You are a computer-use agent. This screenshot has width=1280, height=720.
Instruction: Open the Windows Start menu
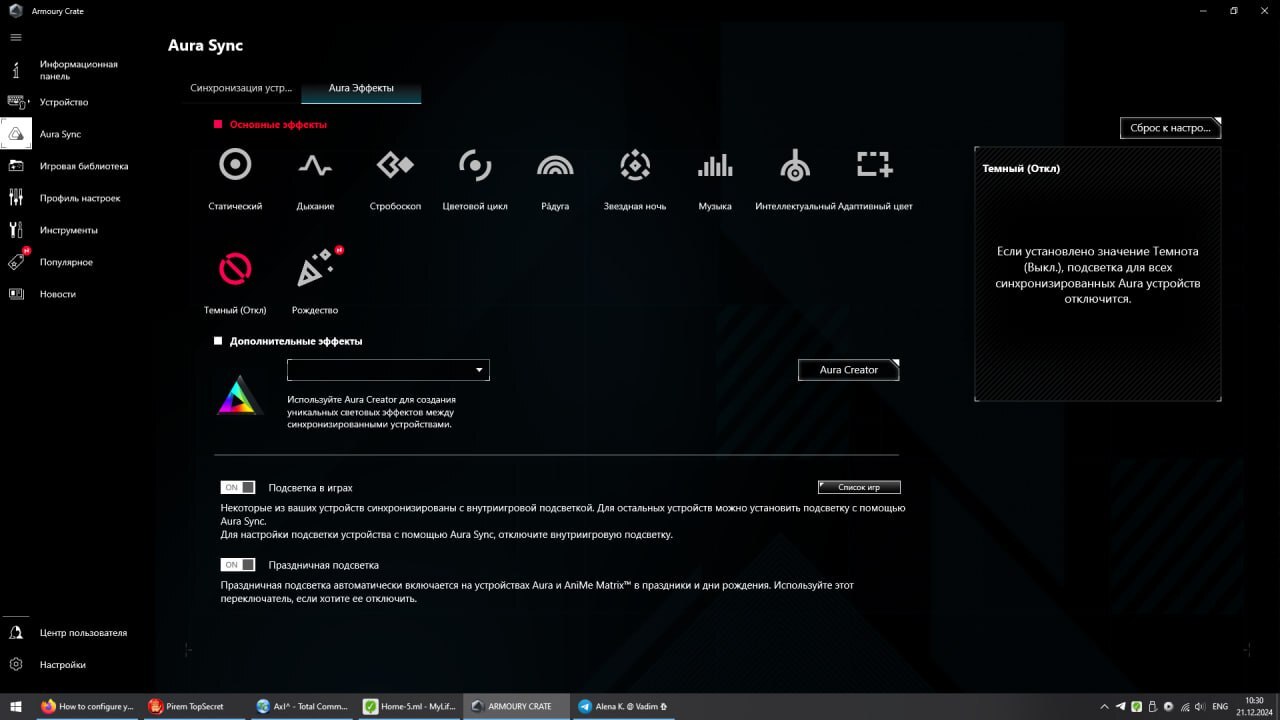[15, 706]
